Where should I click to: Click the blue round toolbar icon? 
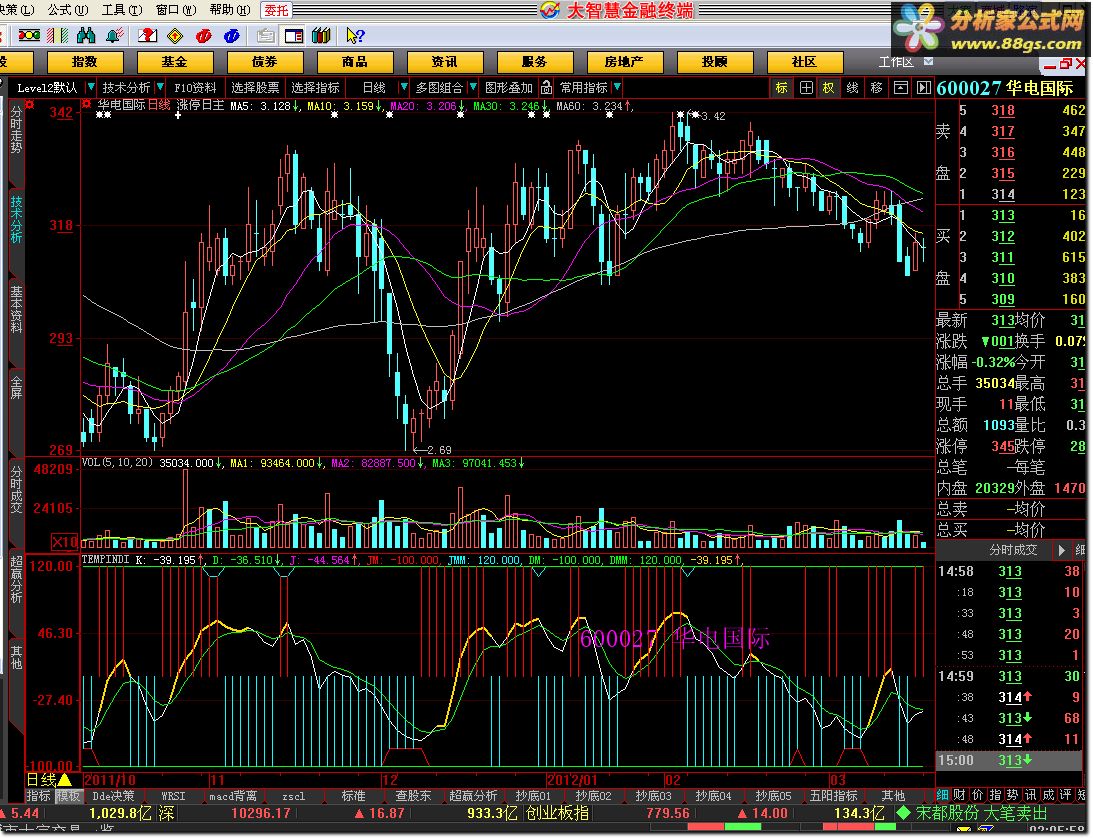pyautogui.click(x=231, y=35)
